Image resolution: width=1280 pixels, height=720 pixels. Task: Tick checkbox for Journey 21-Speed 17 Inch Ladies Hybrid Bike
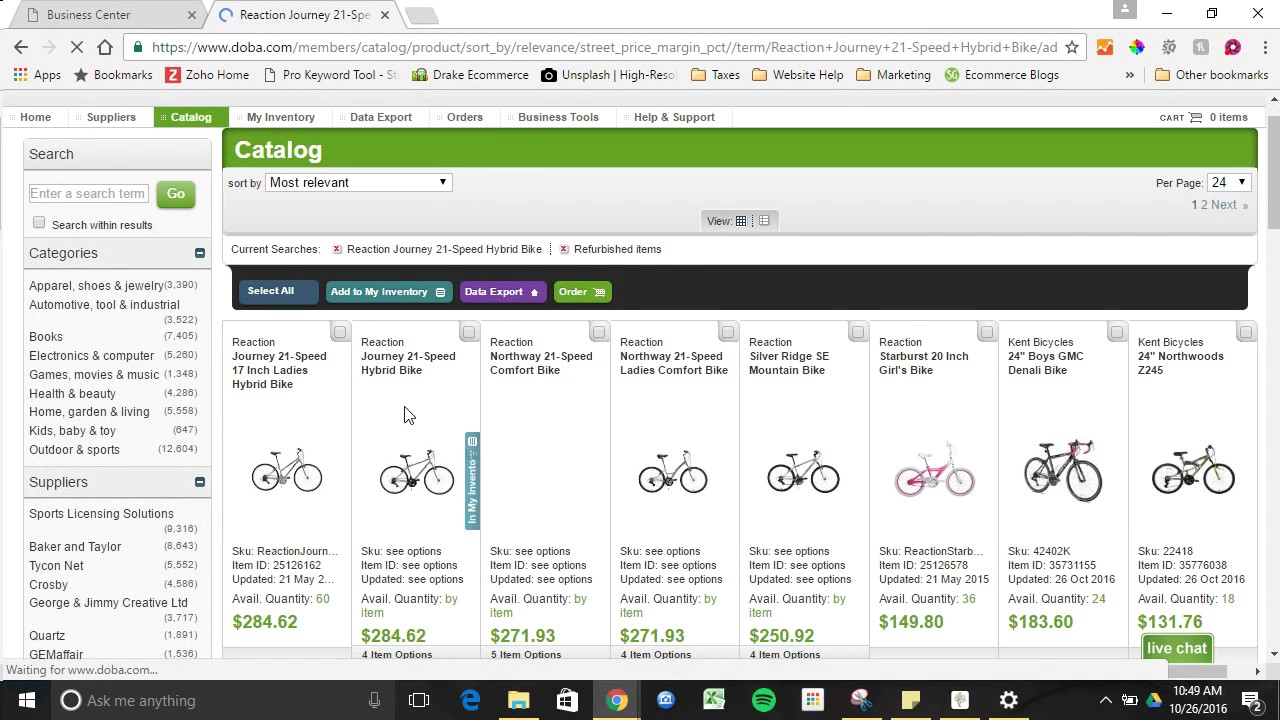tap(340, 332)
